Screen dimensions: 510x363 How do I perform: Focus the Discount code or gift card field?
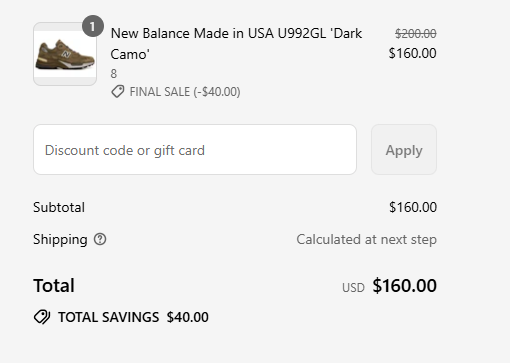pyautogui.click(x=195, y=150)
